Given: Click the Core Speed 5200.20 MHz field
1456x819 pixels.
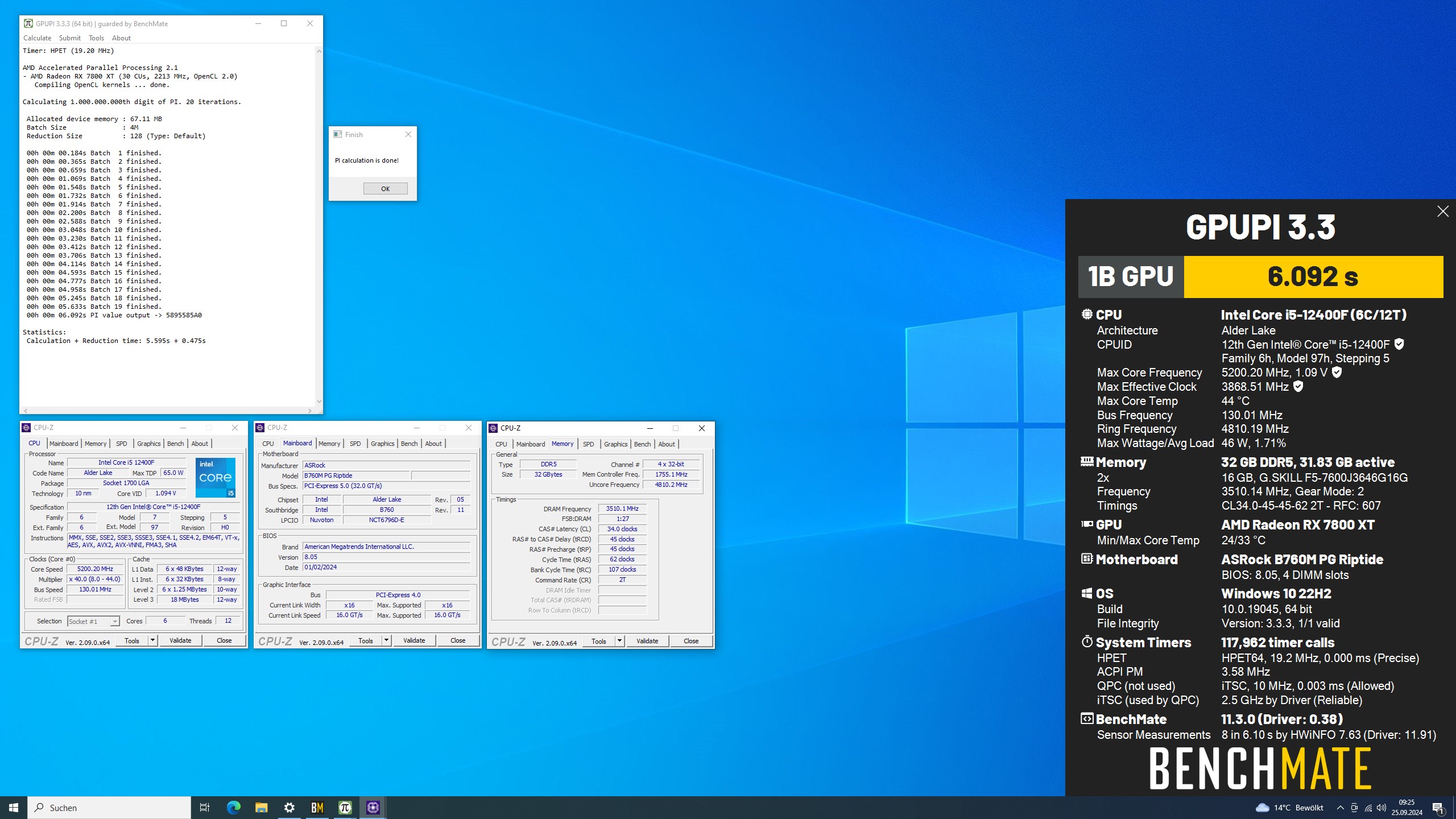Looking at the screenshot, I should (x=96, y=569).
